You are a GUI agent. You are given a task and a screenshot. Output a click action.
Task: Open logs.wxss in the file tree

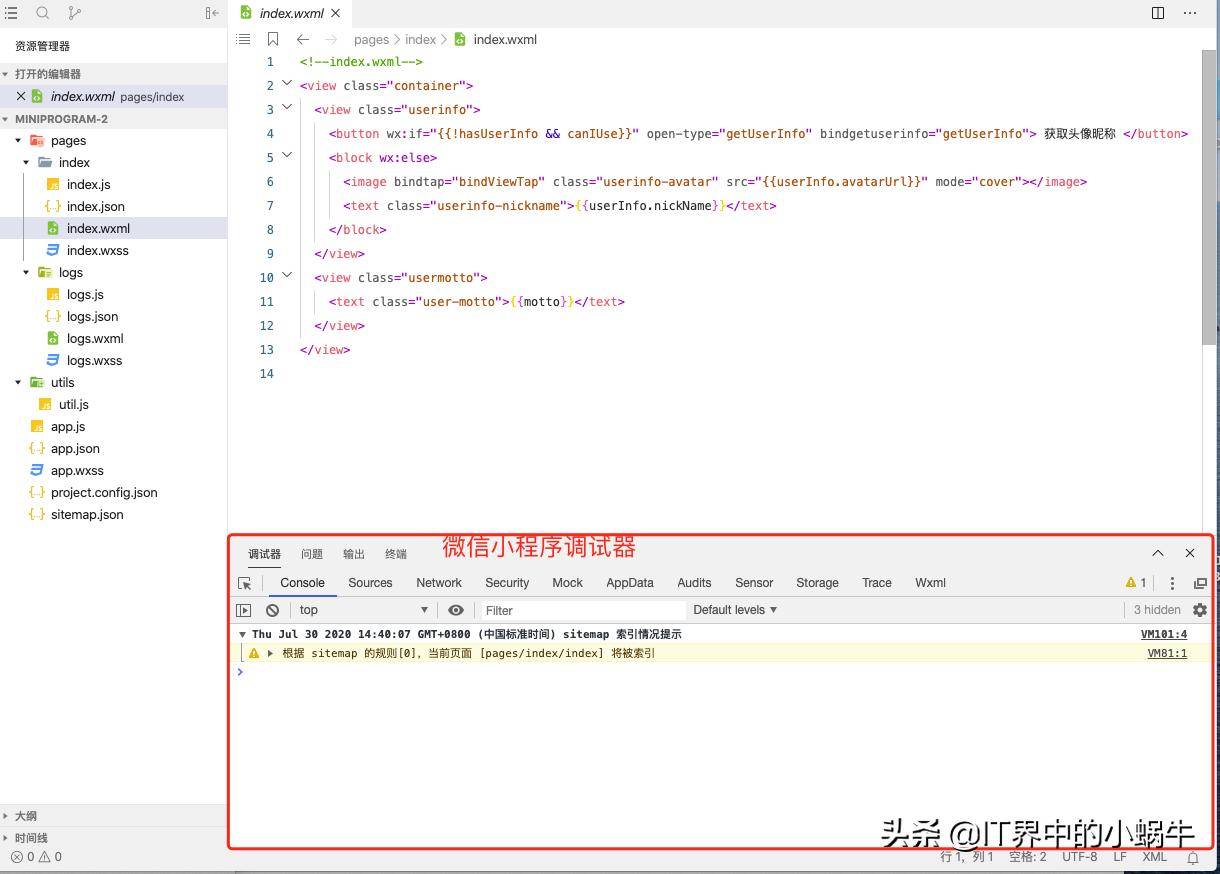[x=94, y=360]
